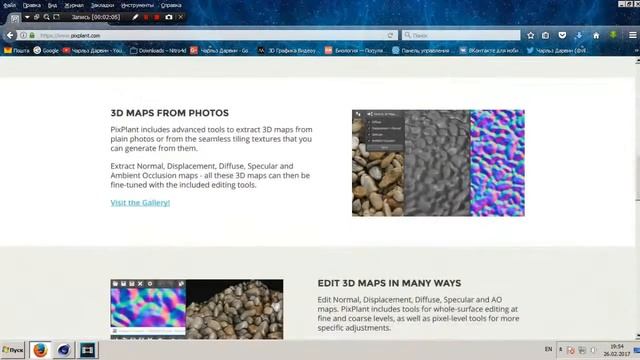The image size is (640, 360).
Task: Pause recording with the first red button
Action: [146, 17]
